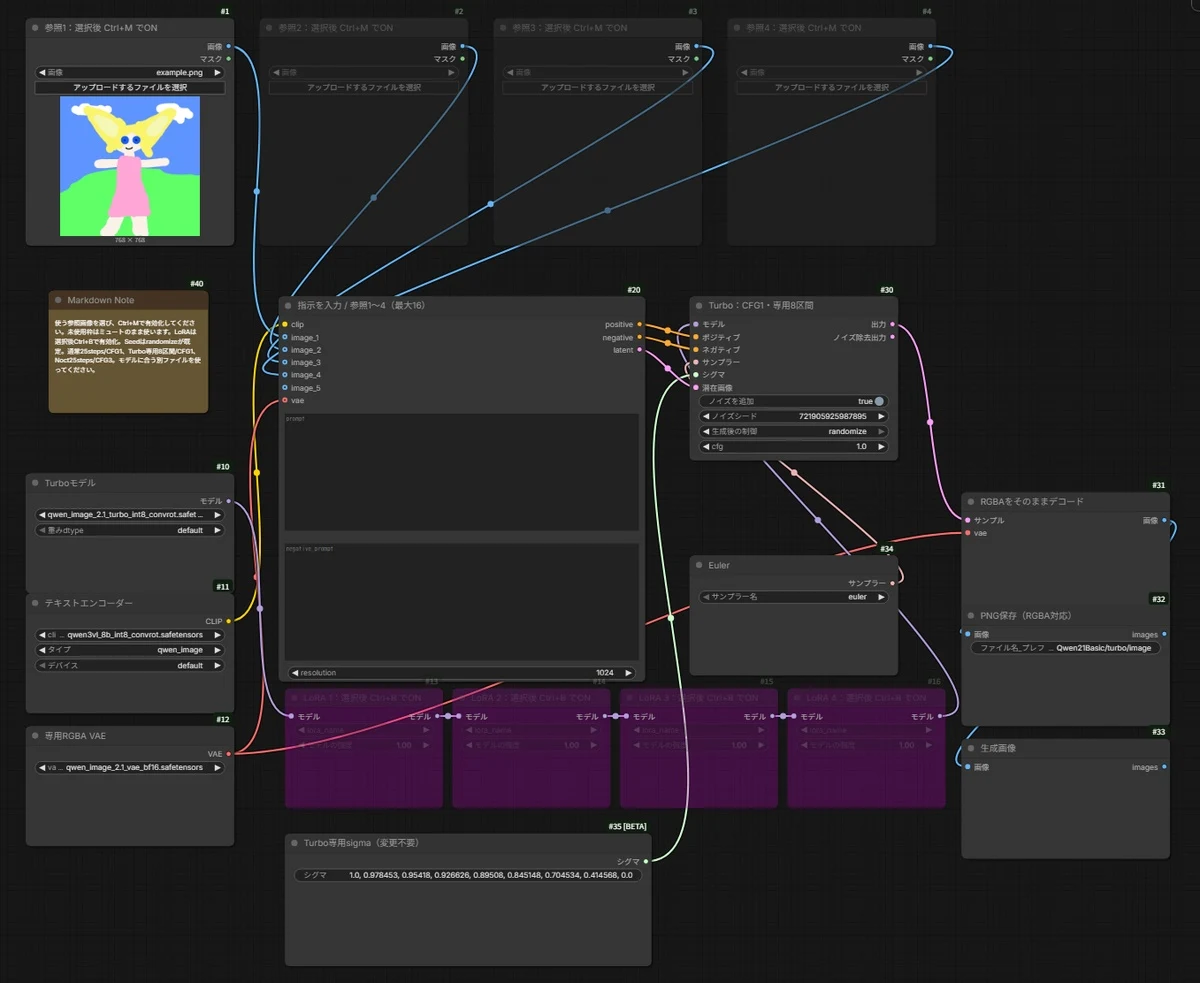Click into the negative_prompt text area
The image size is (1200, 983).
tap(462, 602)
